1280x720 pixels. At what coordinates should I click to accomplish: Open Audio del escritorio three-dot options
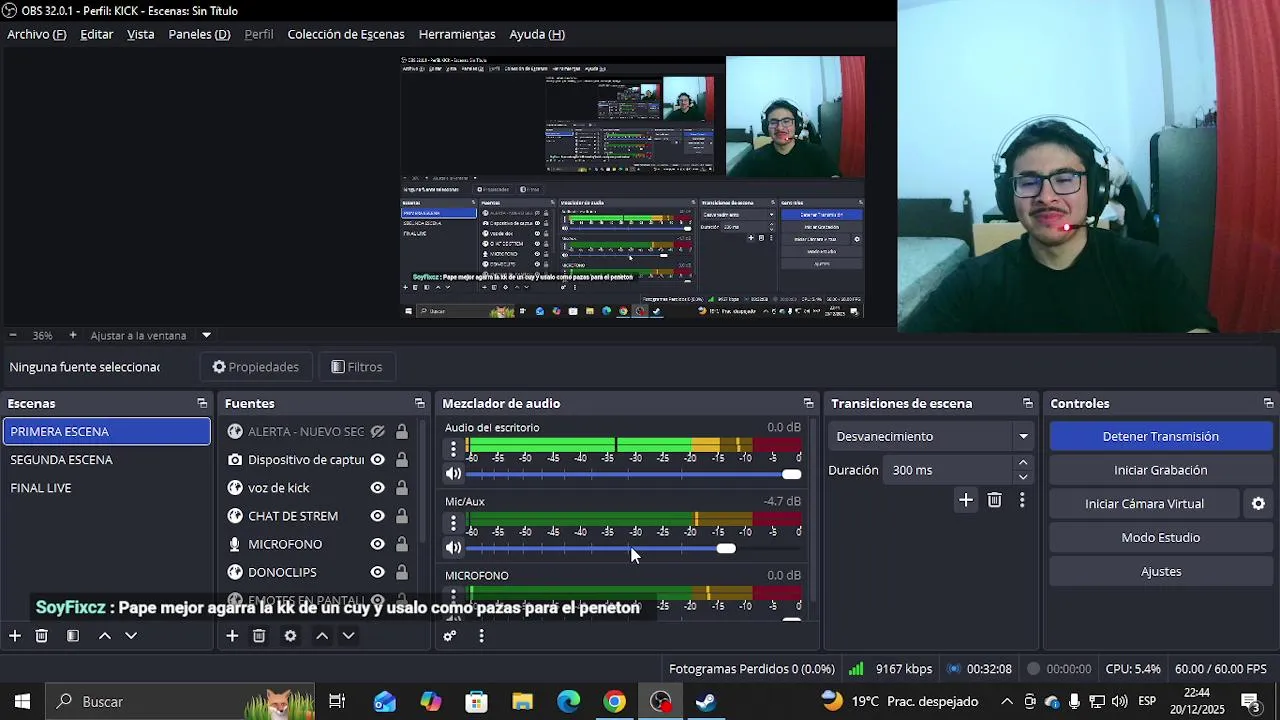pyautogui.click(x=453, y=449)
